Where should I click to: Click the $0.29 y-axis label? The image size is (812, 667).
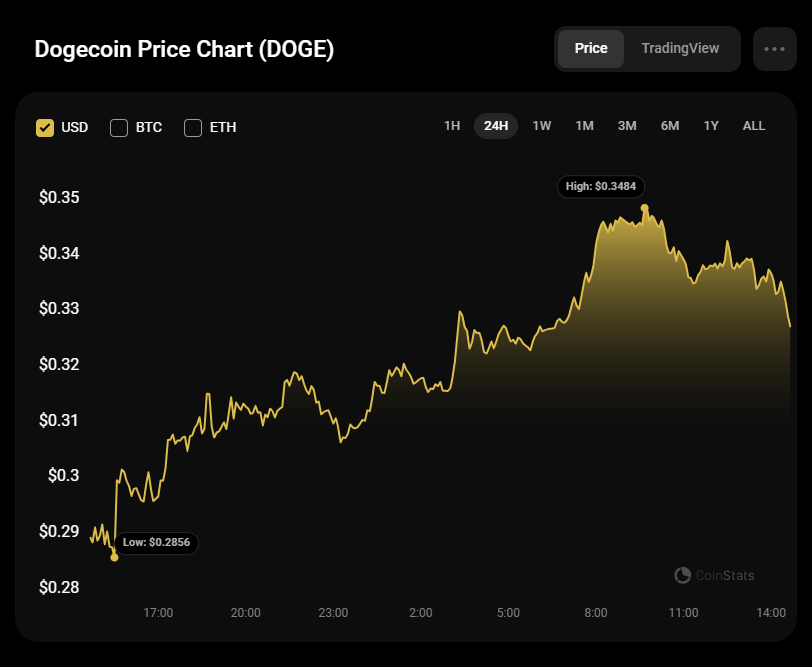pyautogui.click(x=59, y=531)
